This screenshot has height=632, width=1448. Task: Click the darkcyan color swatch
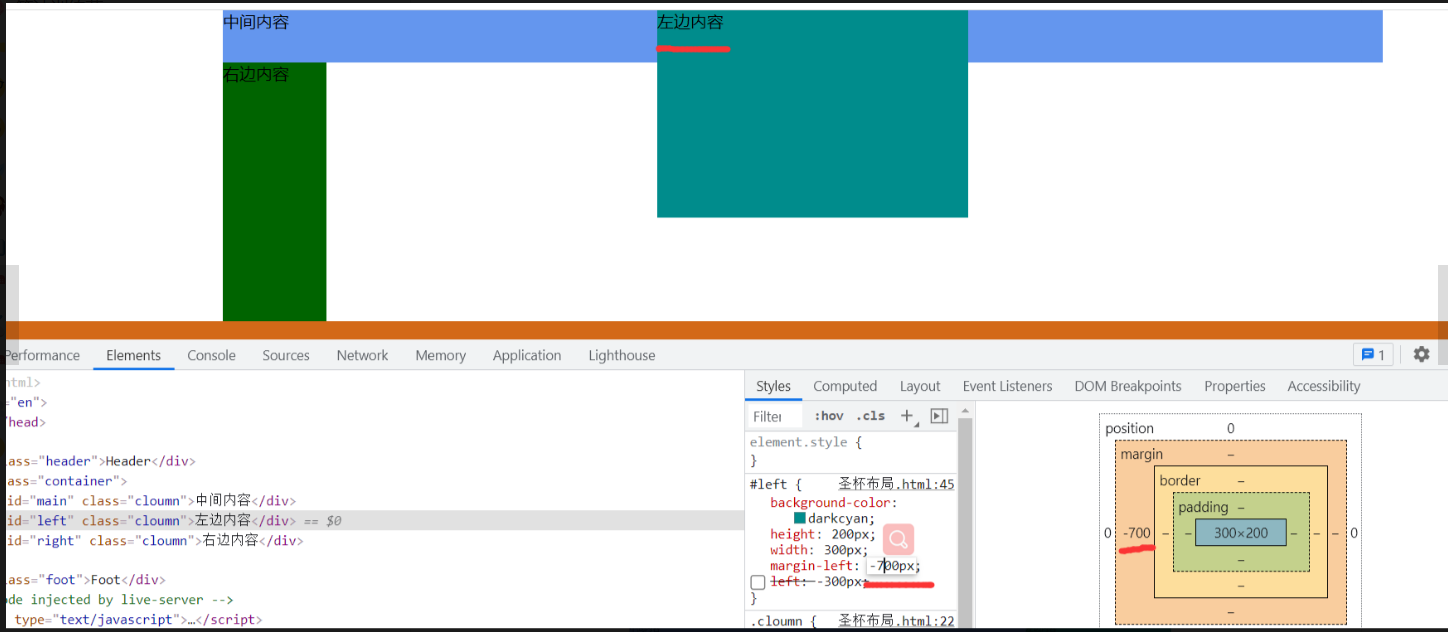(x=800, y=518)
